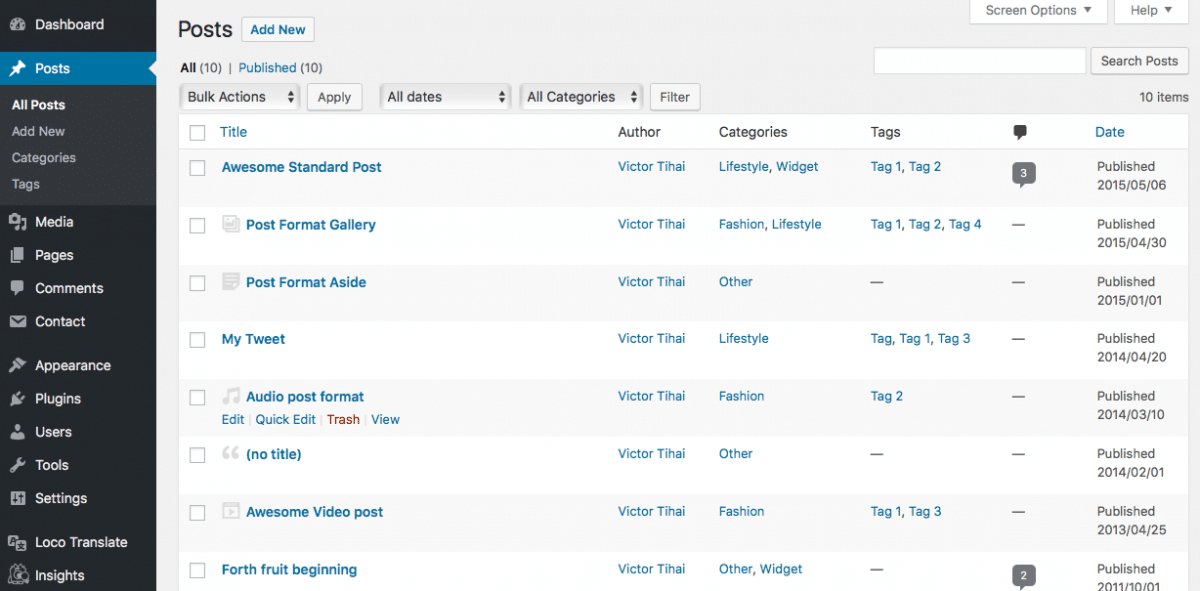Go to Categories in the Posts submenu
Image resolution: width=1200 pixels, height=591 pixels.
44,158
